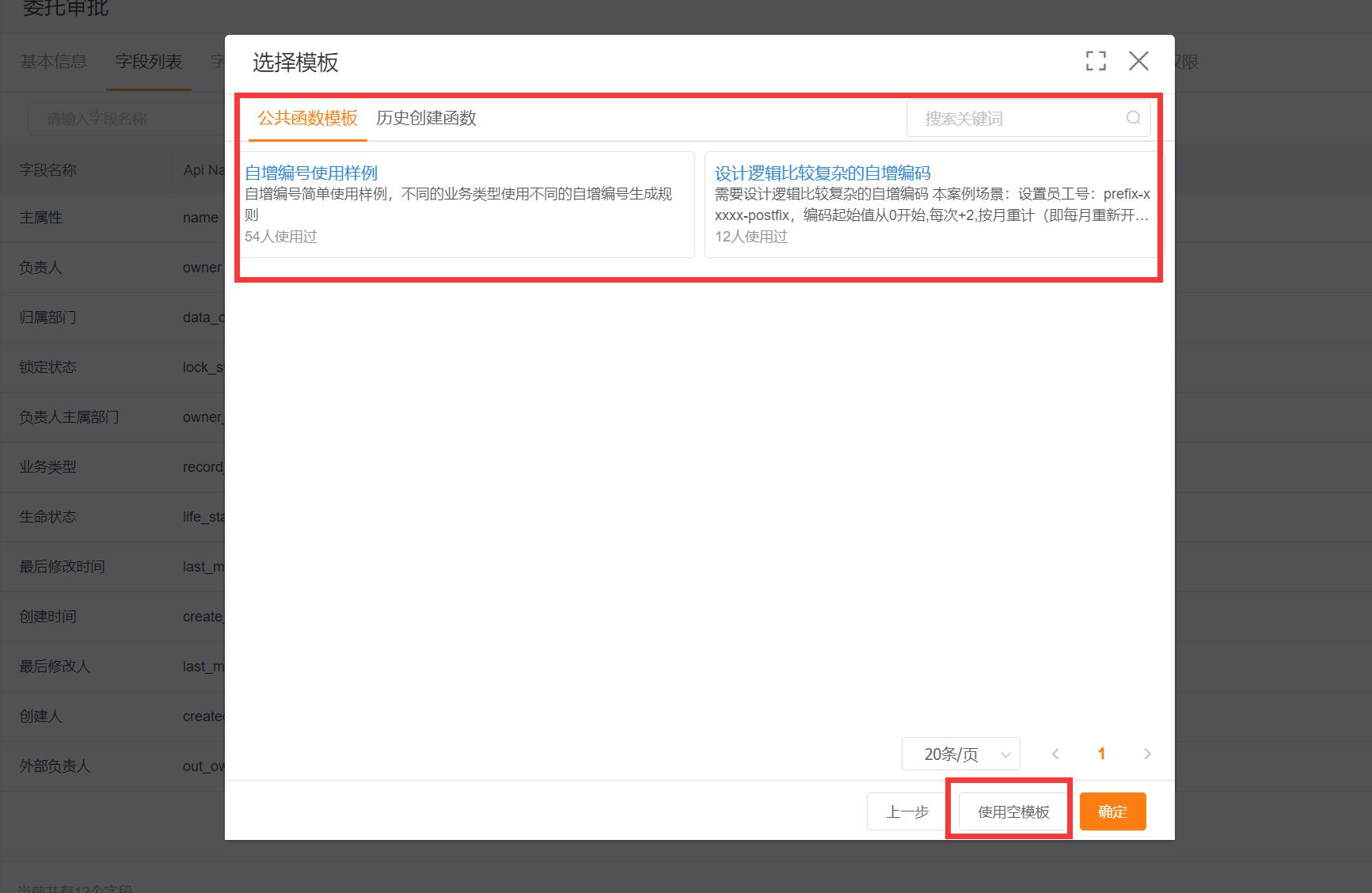Click the 选择模板 dialog title

tap(295, 63)
